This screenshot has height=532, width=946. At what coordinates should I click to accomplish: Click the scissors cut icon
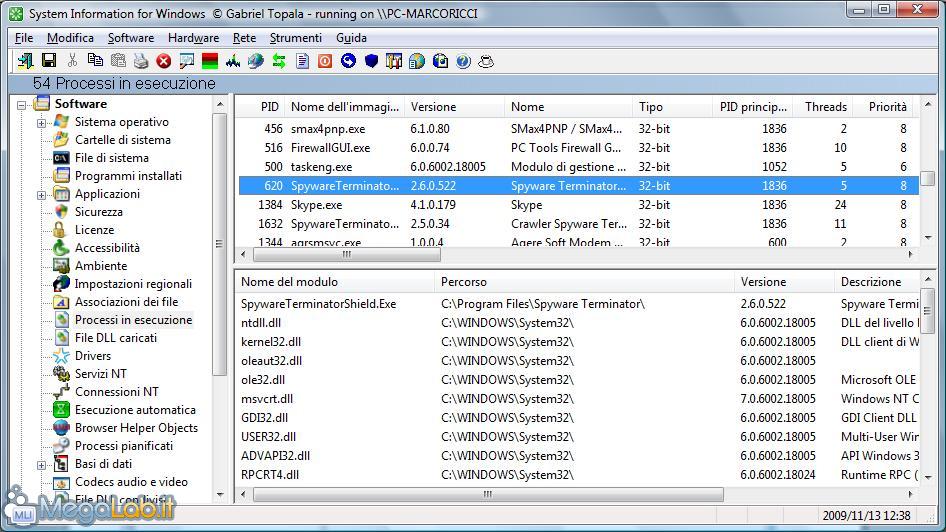pyautogui.click(x=72, y=61)
